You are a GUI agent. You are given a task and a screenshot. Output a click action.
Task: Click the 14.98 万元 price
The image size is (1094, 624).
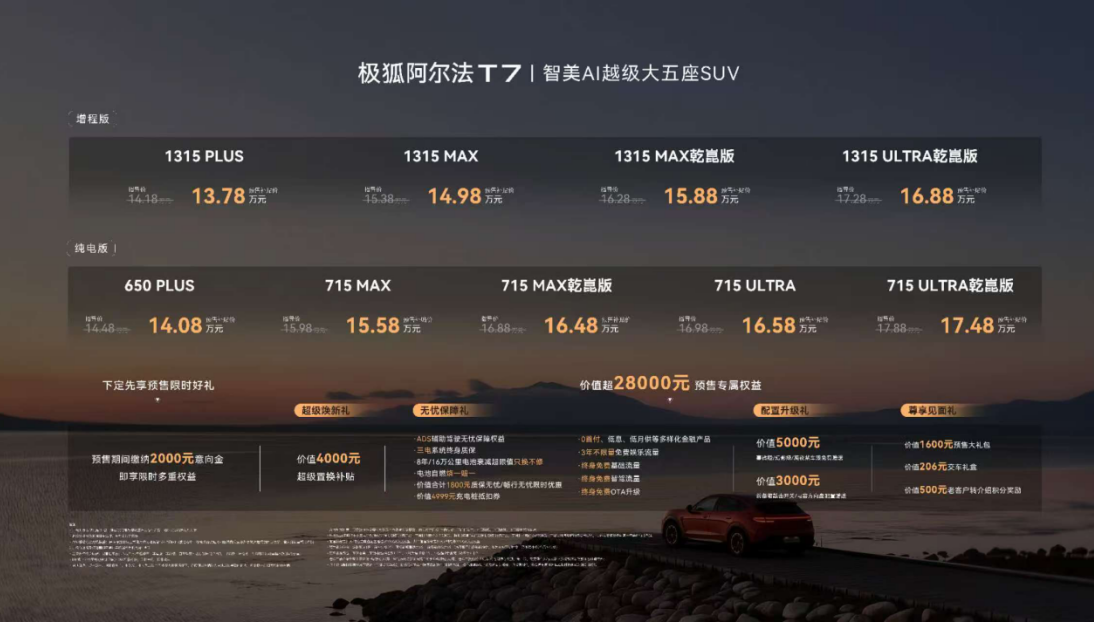click(465, 196)
